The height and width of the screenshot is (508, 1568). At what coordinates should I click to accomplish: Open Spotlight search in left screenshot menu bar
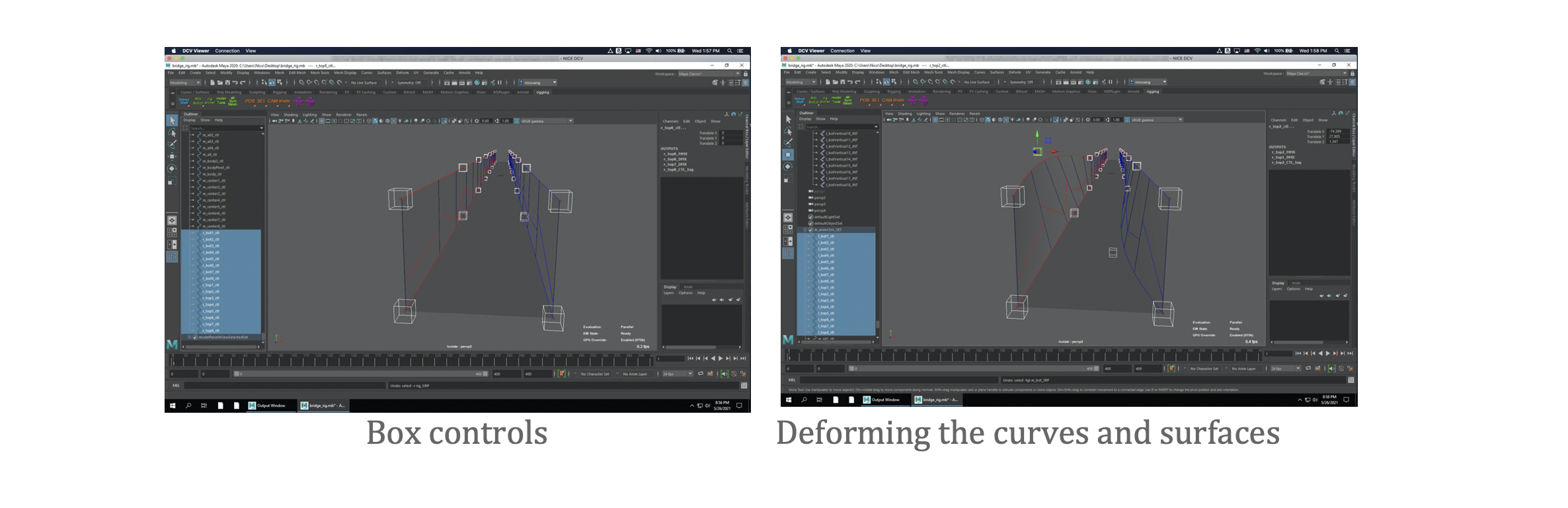(730, 51)
